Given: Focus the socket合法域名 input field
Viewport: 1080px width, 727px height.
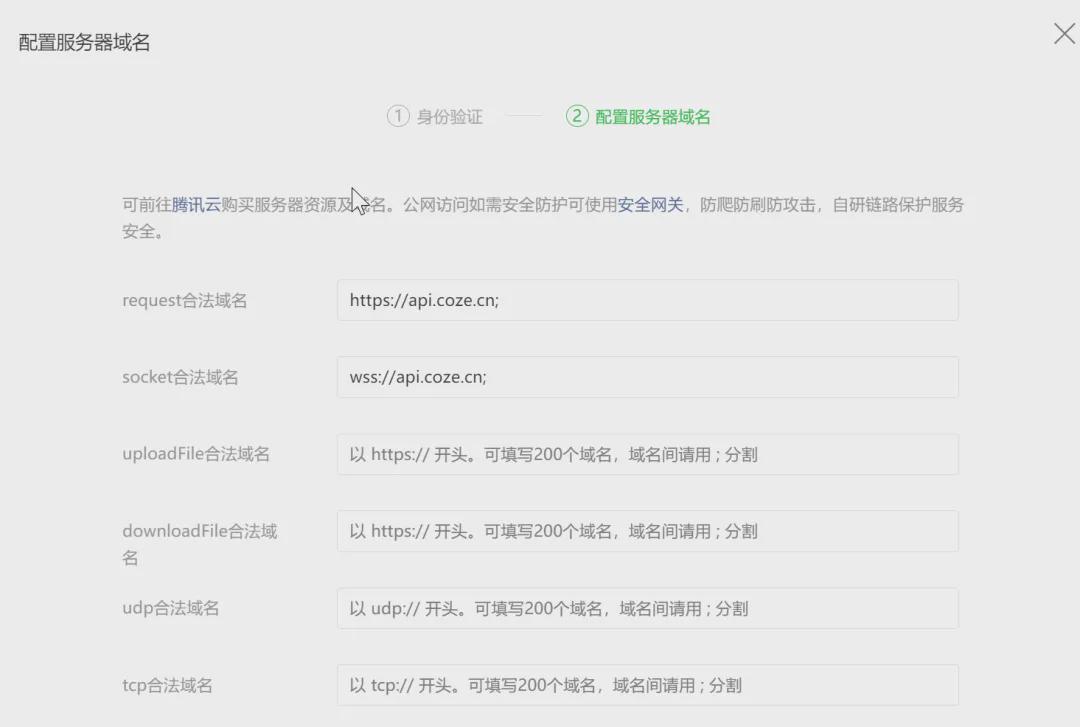Looking at the screenshot, I should point(648,377).
